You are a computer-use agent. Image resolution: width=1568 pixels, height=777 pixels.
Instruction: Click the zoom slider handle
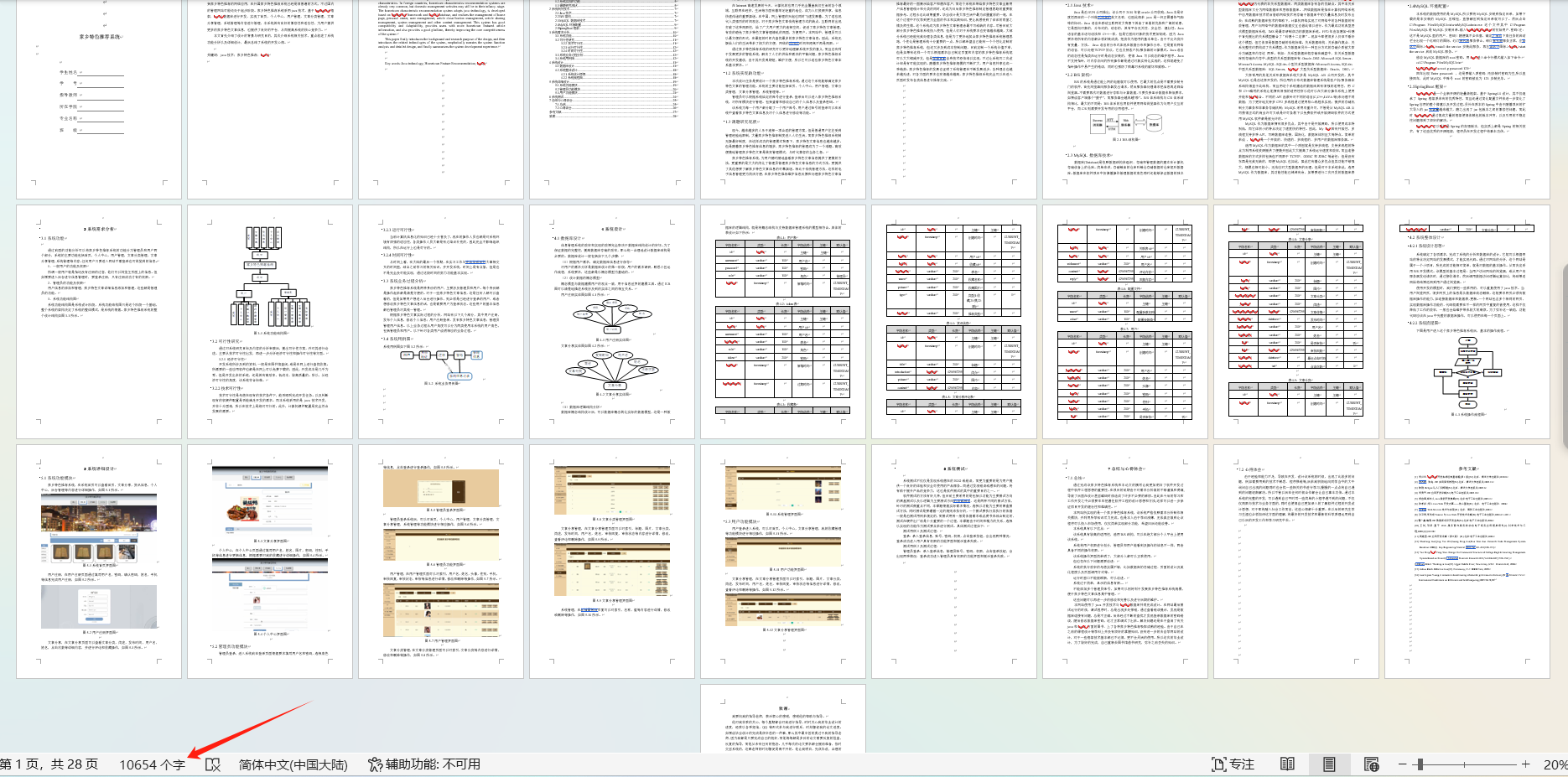click(1420, 764)
